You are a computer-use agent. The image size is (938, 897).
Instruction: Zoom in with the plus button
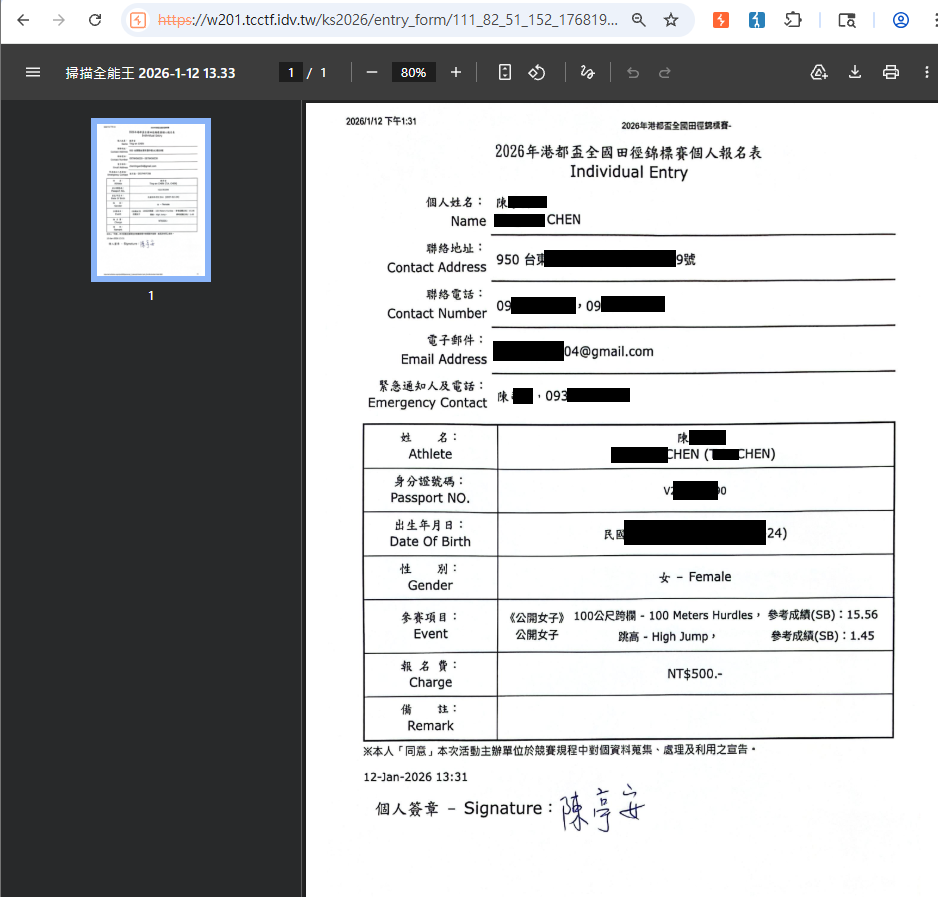click(x=456, y=72)
